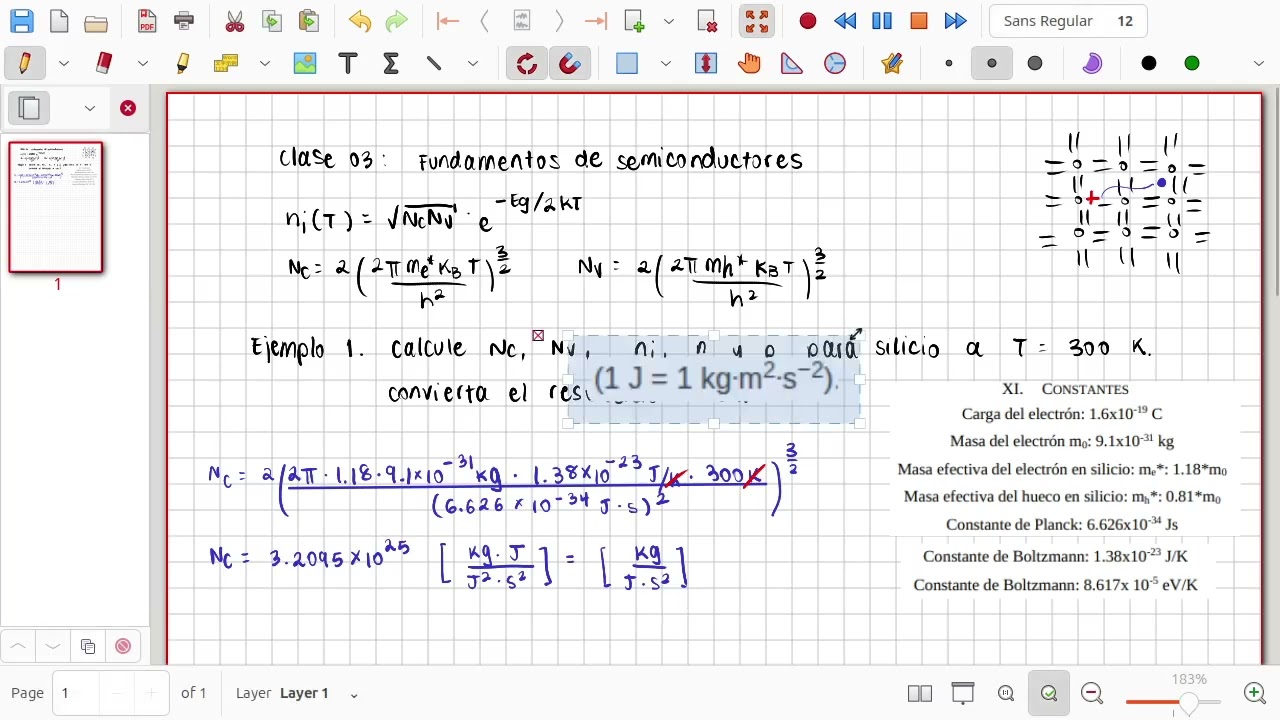1280x720 pixels.
Task: Toggle the setsquare ruler
Action: (x=792, y=63)
